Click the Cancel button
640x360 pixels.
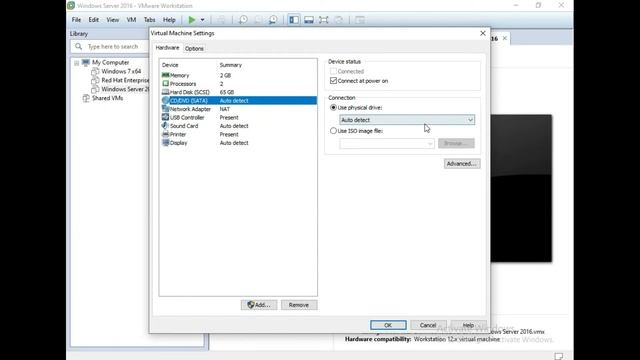(x=428, y=325)
